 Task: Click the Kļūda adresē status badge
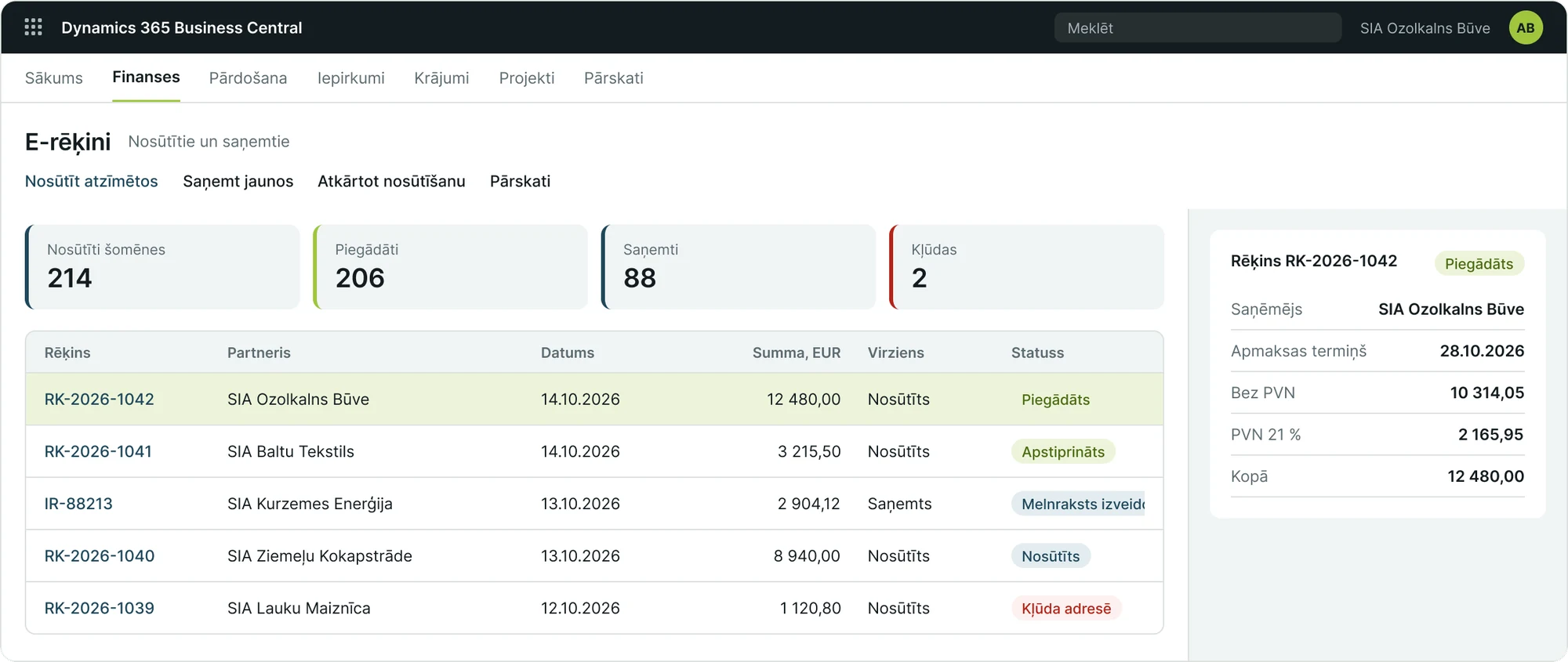click(x=1066, y=609)
